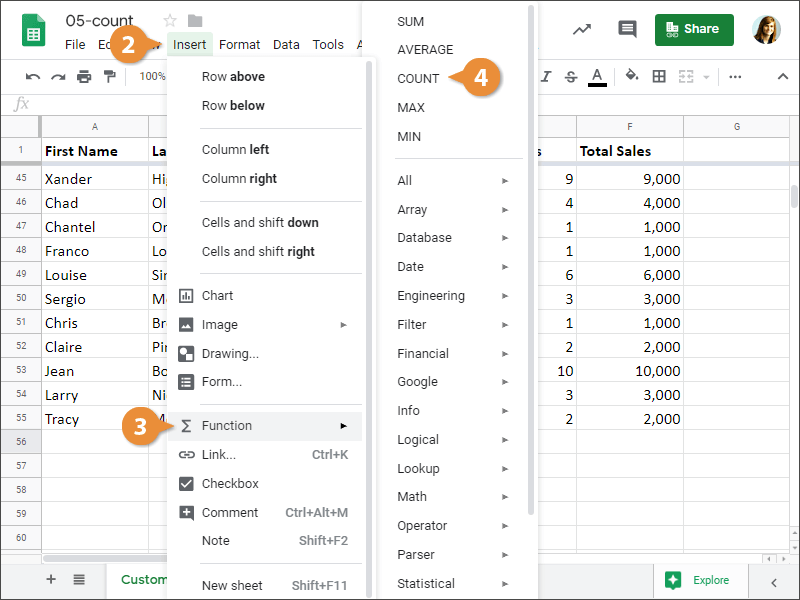Open the text color underline A
This screenshot has height=600, width=800.
597,77
